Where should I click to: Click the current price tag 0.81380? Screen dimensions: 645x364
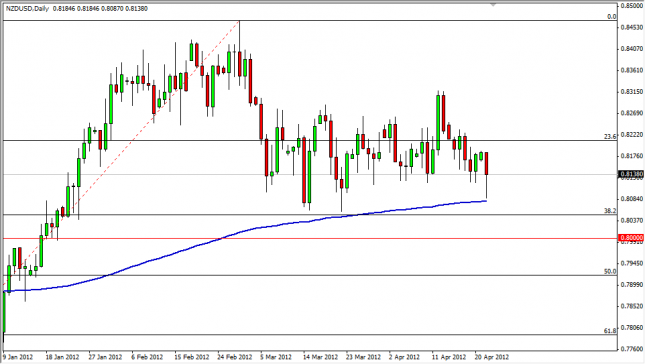click(x=631, y=174)
